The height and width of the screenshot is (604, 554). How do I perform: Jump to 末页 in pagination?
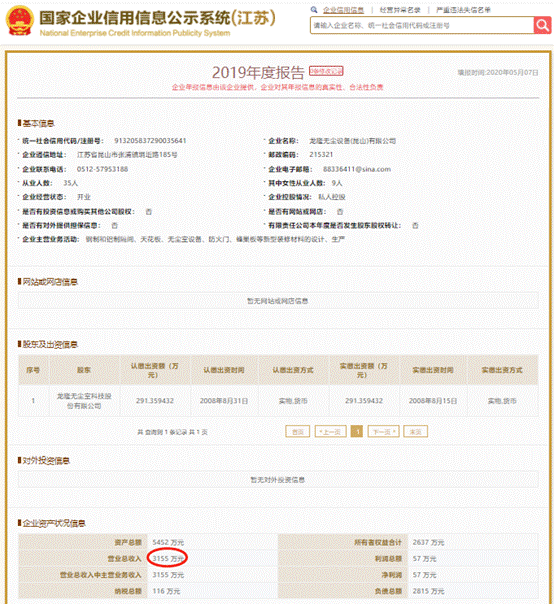point(415,432)
